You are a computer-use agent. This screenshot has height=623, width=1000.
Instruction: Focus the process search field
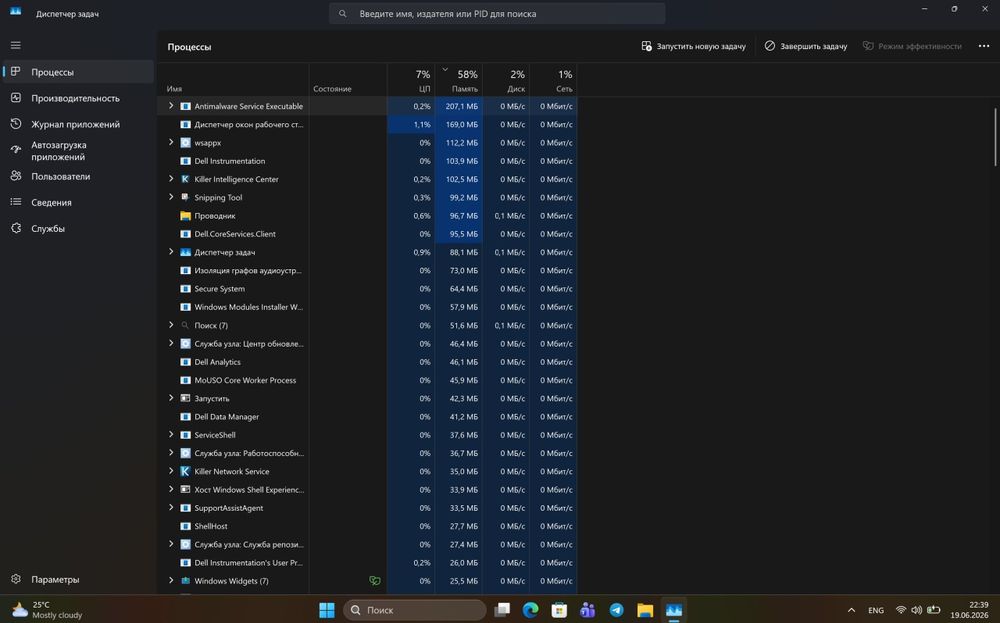click(x=497, y=13)
